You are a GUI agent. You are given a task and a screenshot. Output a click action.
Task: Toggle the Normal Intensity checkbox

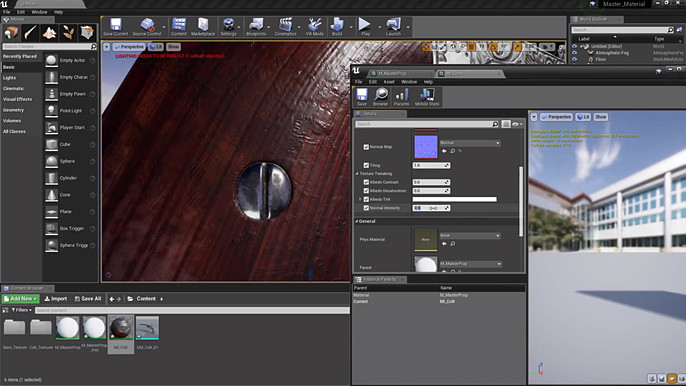pyautogui.click(x=366, y=208)
